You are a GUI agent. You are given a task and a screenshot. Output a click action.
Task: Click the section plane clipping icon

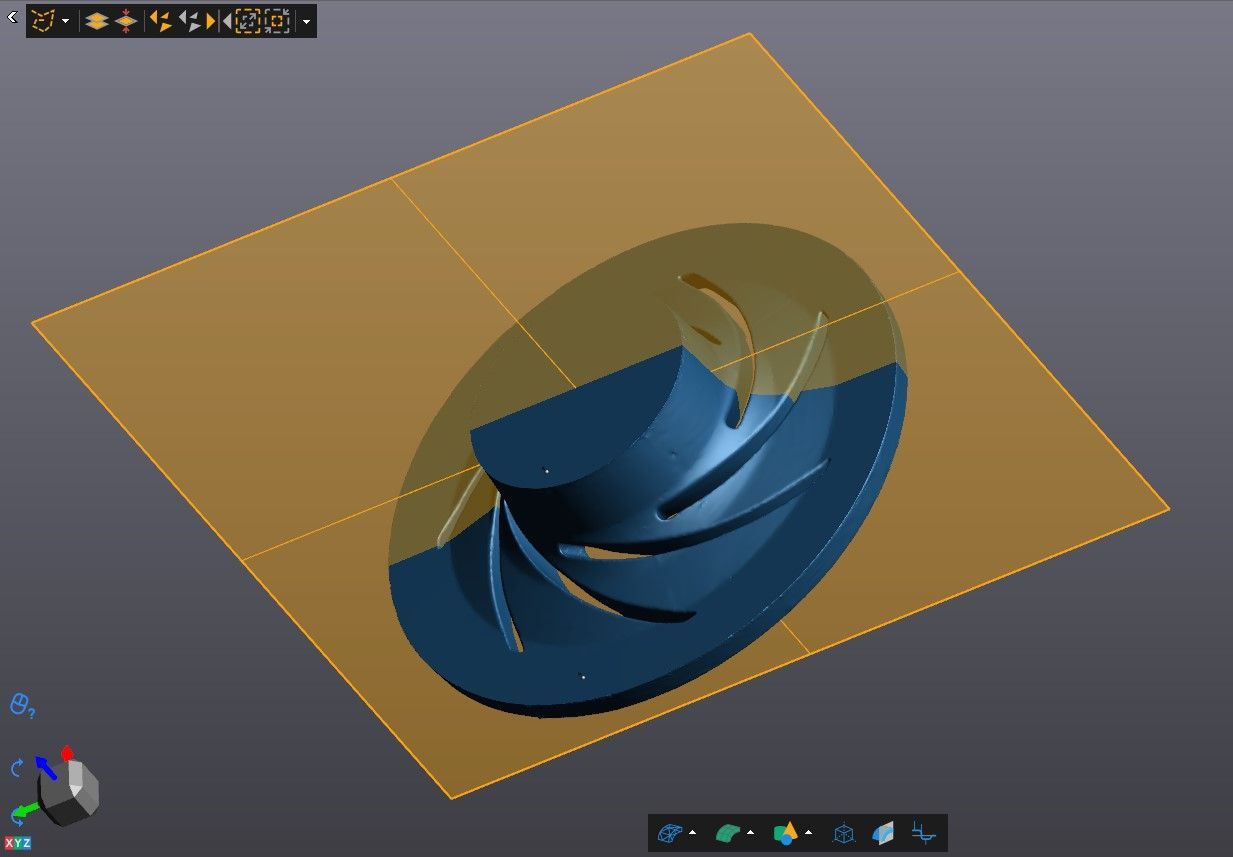pos(883,833)
